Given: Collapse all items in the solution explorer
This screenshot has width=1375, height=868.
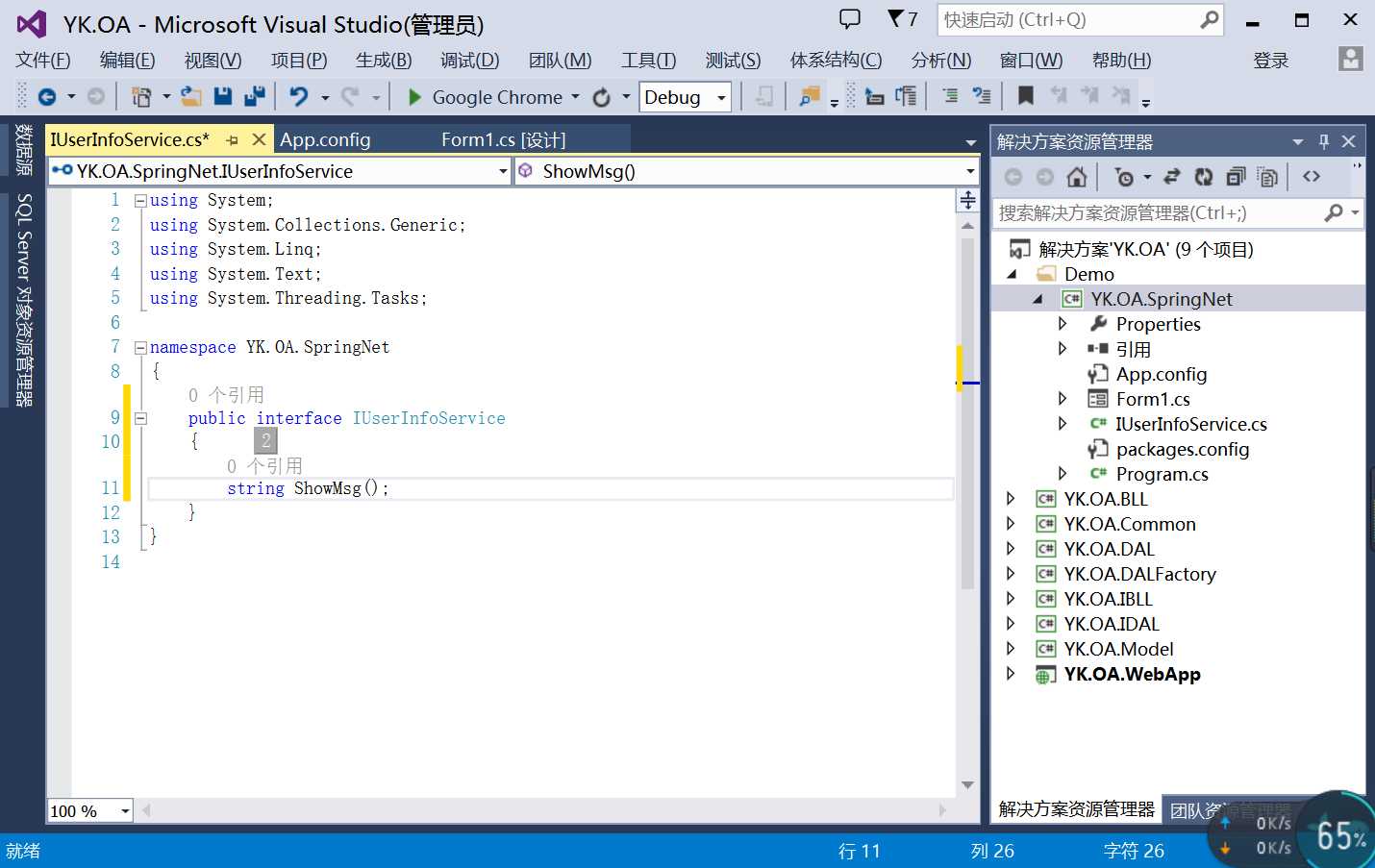Looking at the screenshot, I should tap(1236, 177).
